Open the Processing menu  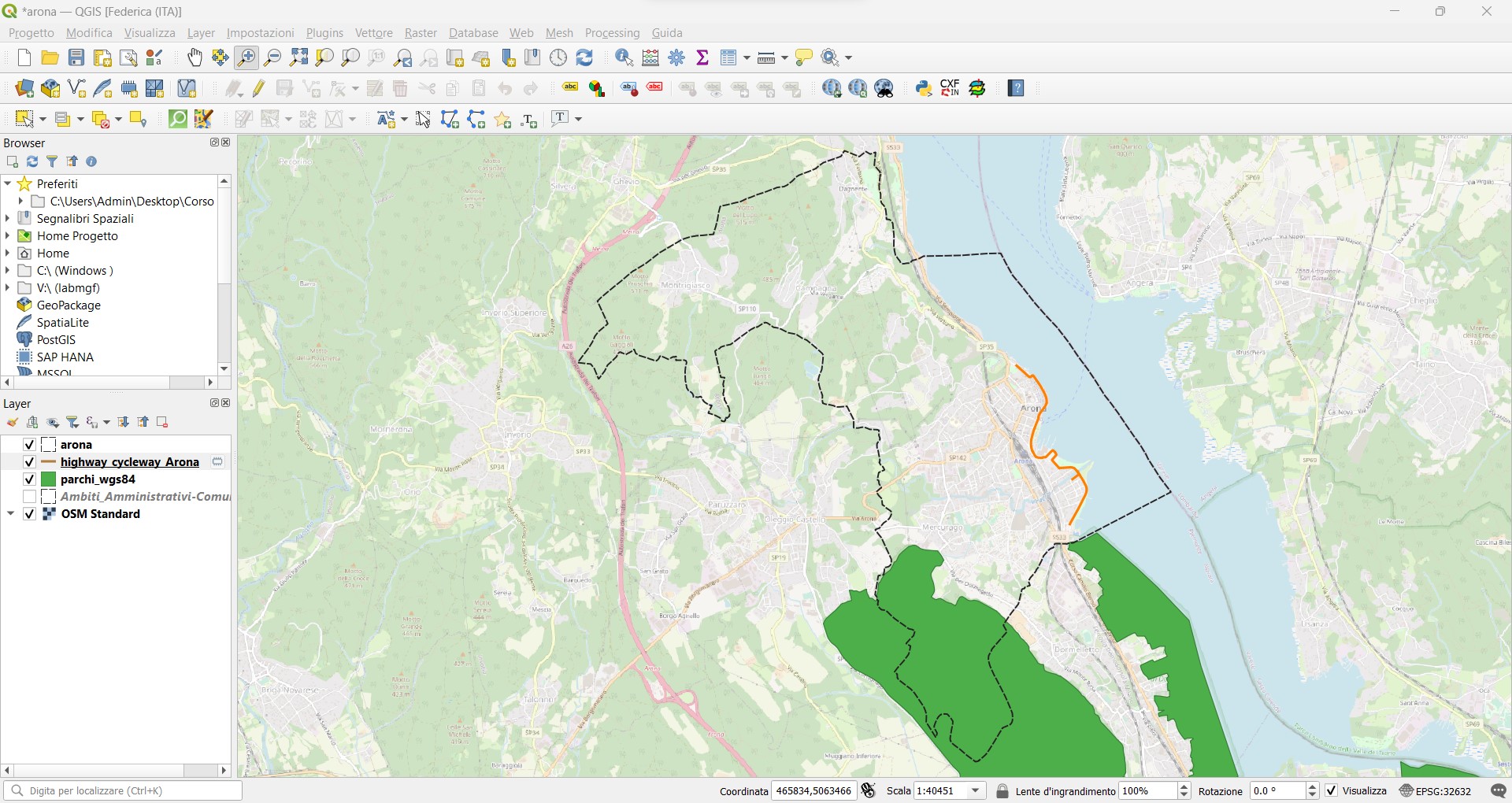pyautogui.click(x=612, y=33)
